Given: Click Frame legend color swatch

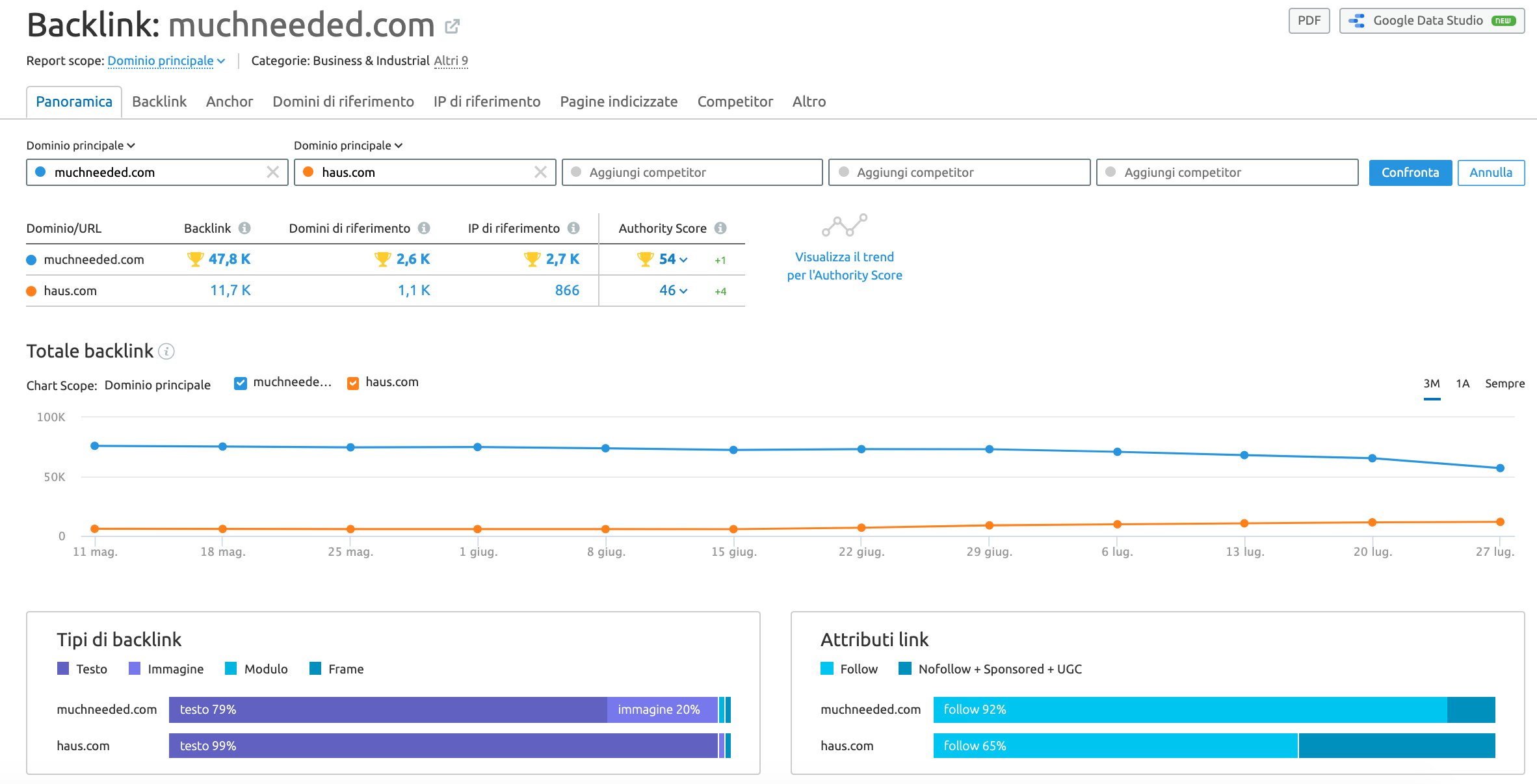Looking at the screenshot, I should point(315,669).
